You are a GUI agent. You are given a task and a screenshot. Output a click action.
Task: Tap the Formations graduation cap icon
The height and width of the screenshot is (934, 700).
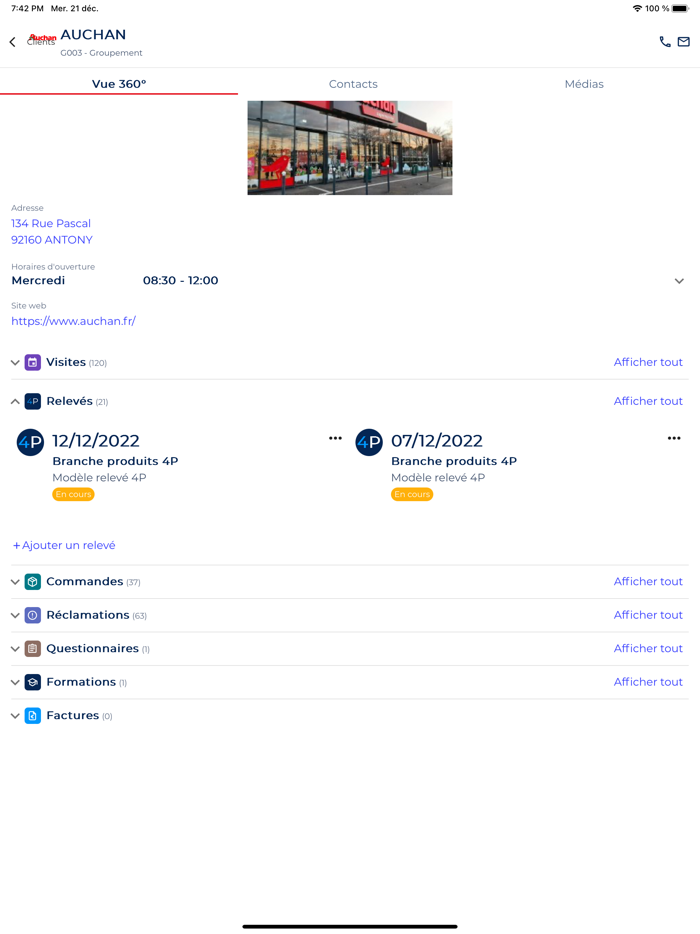point(33,682)
